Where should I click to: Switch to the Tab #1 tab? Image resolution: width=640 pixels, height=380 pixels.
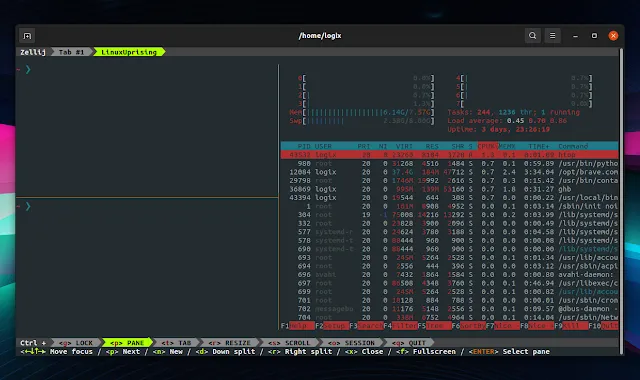71,52
